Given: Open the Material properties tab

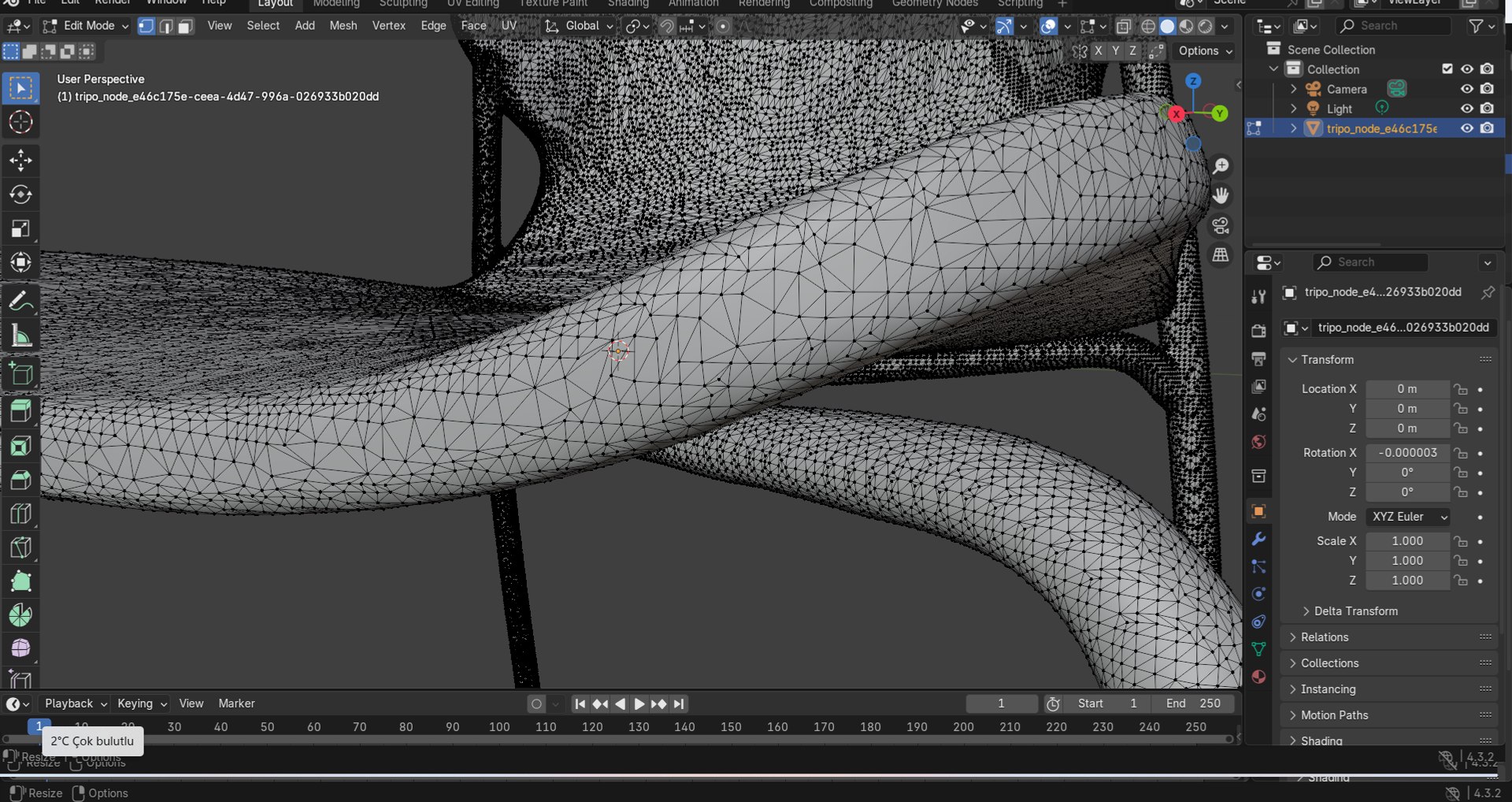Looking at the screenshot, I should [1258, 677].
